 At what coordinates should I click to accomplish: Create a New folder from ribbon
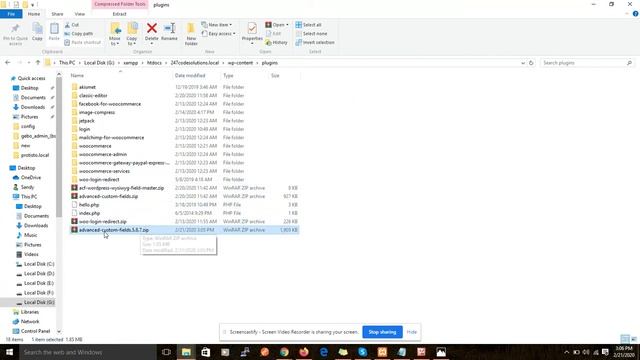(191, 34)
